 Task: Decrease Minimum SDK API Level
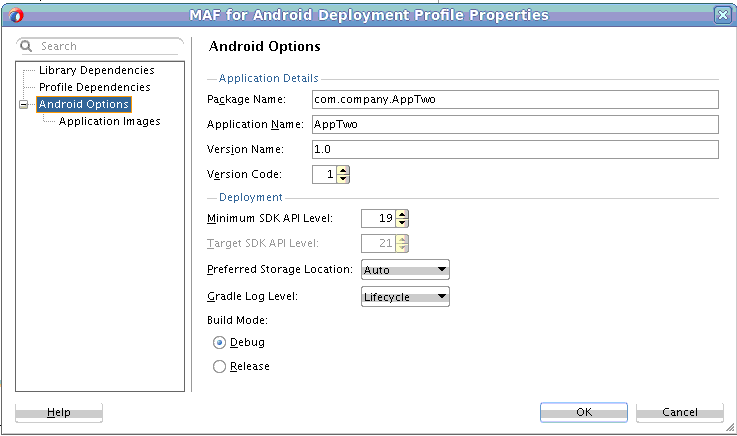(x=402, y=222)
